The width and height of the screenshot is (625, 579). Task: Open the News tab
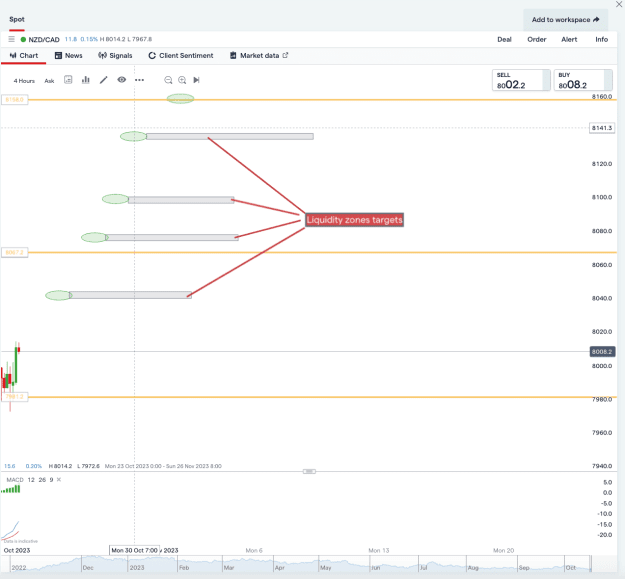tap(69, 55)
